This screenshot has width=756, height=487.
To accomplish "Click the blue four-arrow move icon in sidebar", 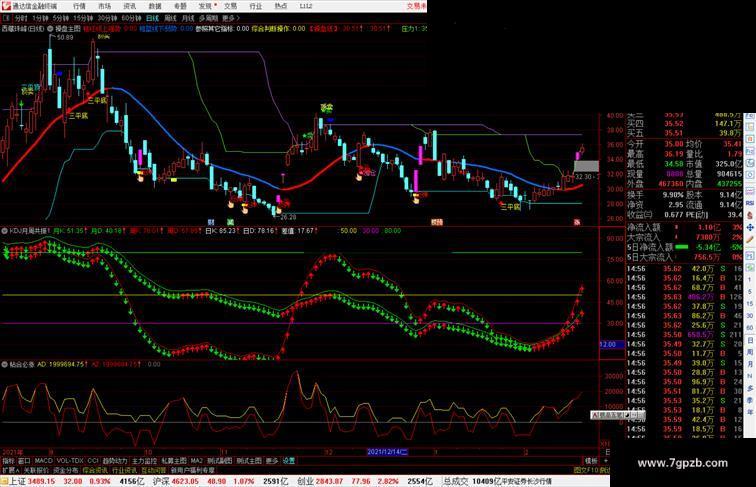I will pyautogui.click(x=750, y=227).
